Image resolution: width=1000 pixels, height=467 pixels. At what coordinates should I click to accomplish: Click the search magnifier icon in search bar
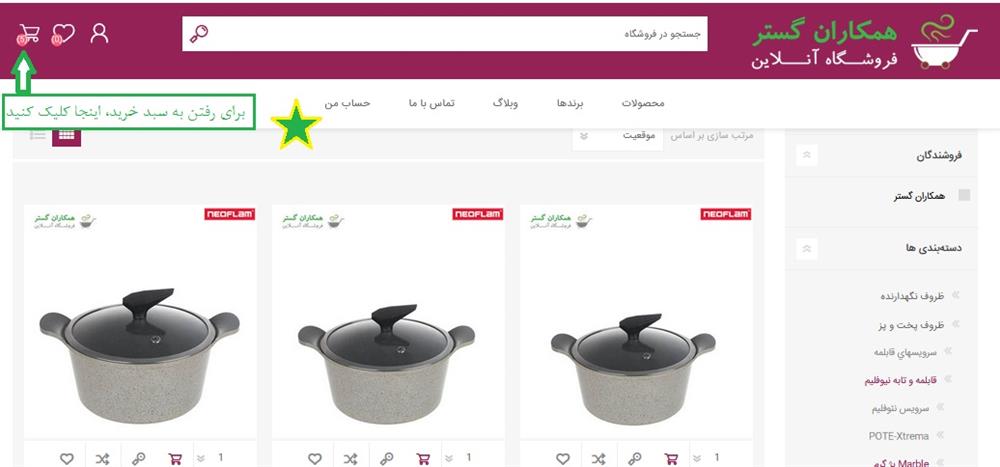click(x=199, y=33)
